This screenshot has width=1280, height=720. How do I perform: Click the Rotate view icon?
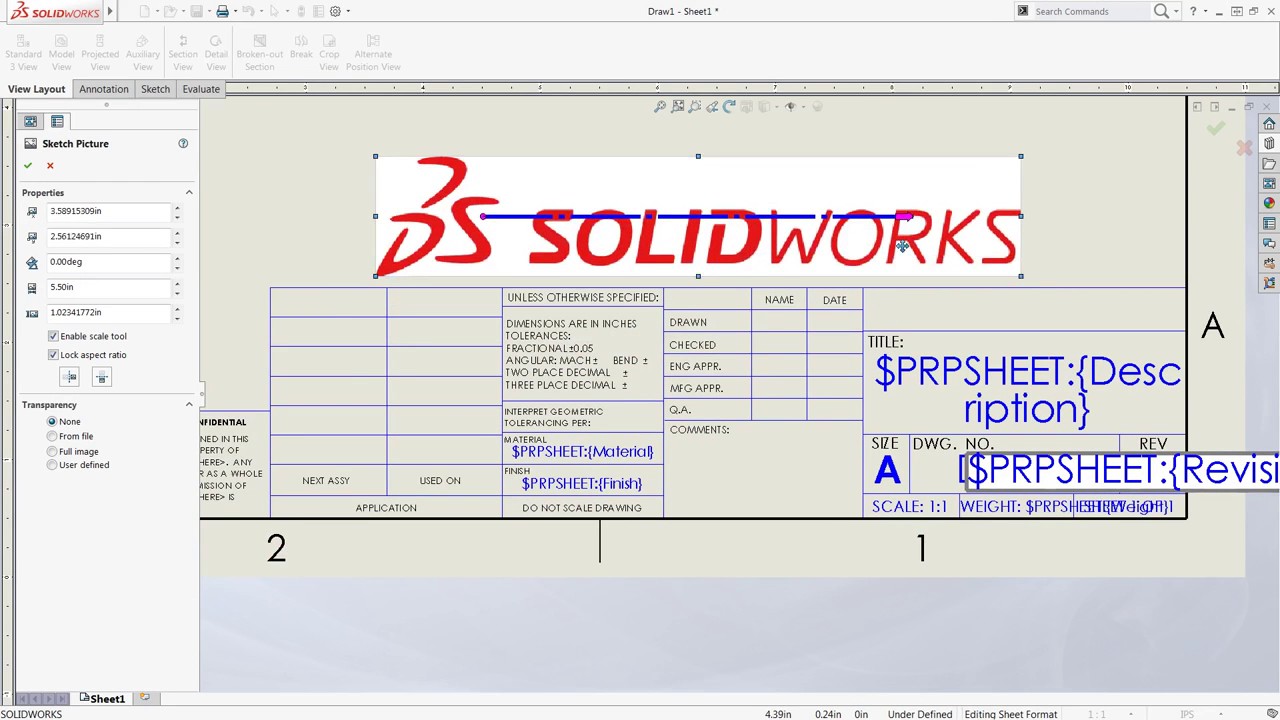pyautogui.click(x=728, y=107)
